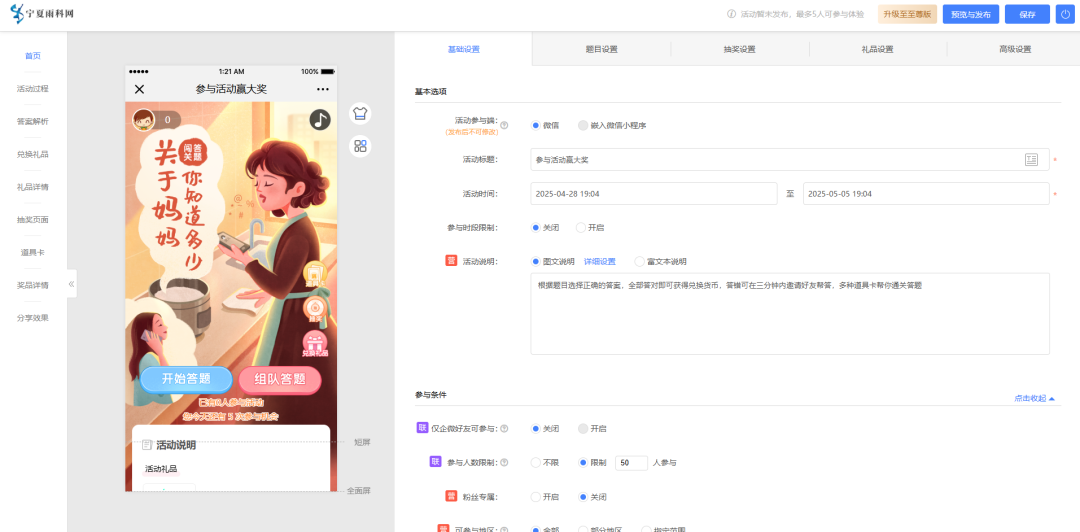The width and height of the screenshot is (1080, 532).
Task: Open 道具卡 in left sidebar
Action: [x=33, y=252]
